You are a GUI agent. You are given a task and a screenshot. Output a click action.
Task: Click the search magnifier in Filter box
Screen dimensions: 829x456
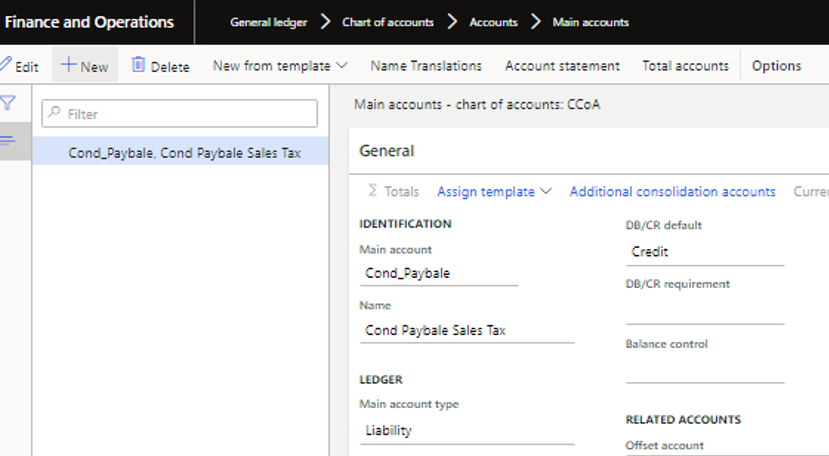click(55, 114)
